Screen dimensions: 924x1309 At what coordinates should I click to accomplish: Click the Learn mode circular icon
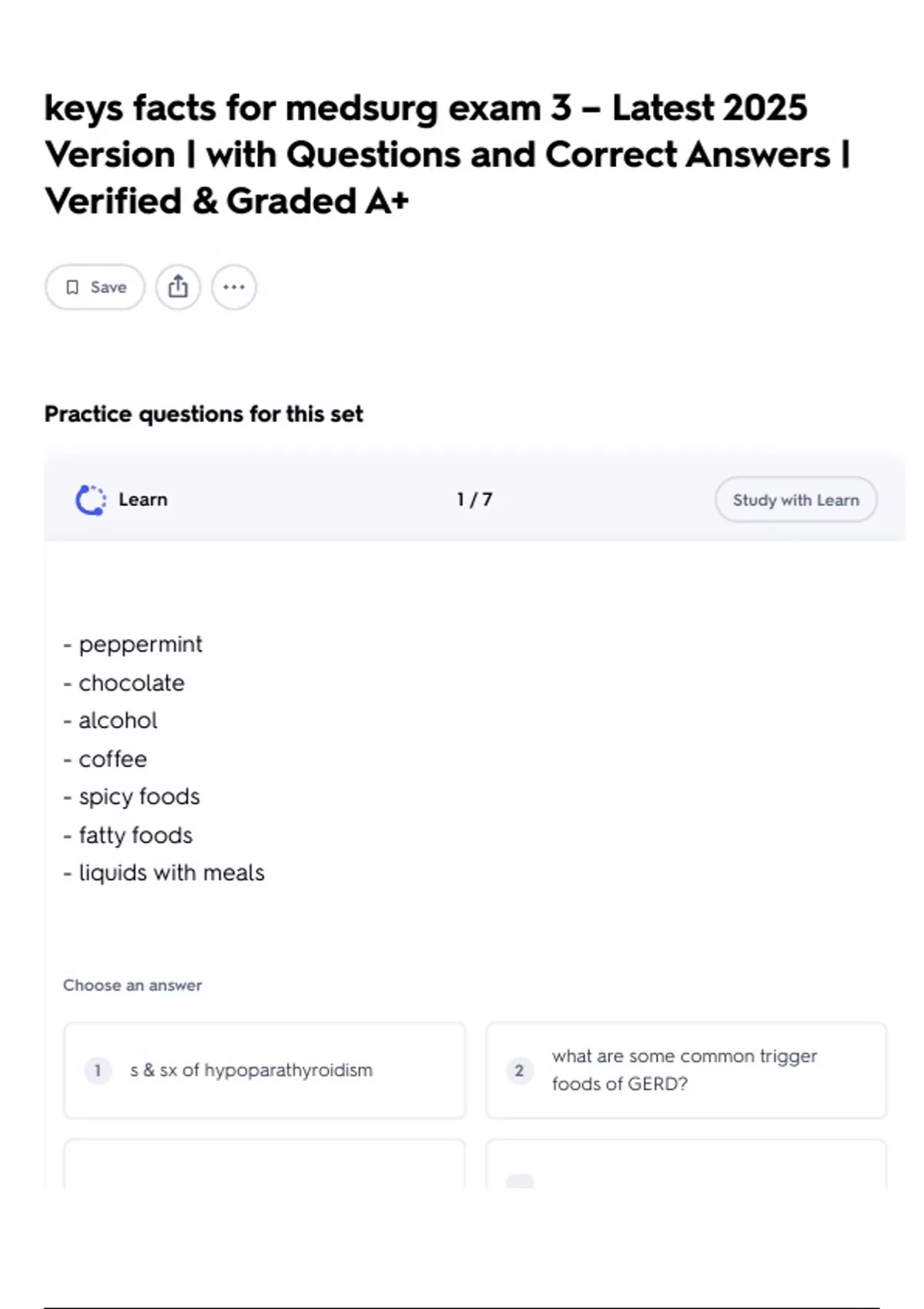(90, 500)
